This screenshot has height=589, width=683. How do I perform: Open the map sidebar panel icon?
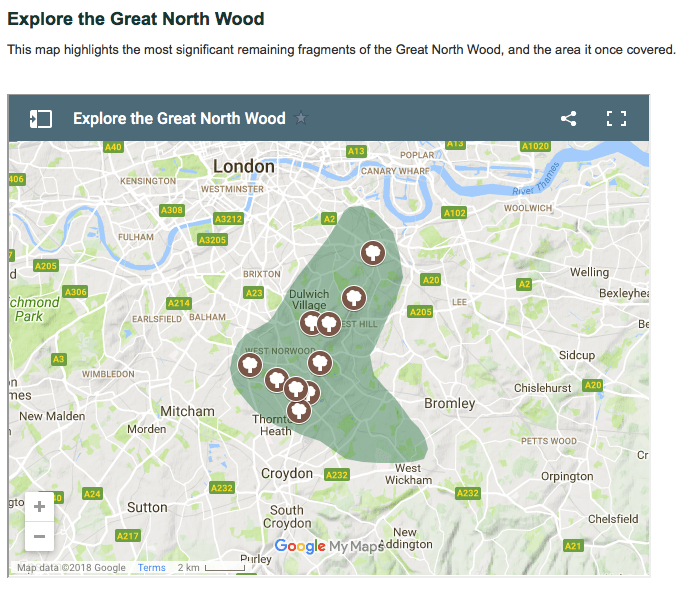40,119
